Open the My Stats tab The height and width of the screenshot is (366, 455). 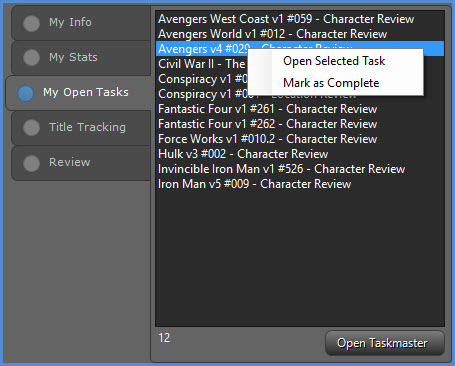[x=81, y=58]
